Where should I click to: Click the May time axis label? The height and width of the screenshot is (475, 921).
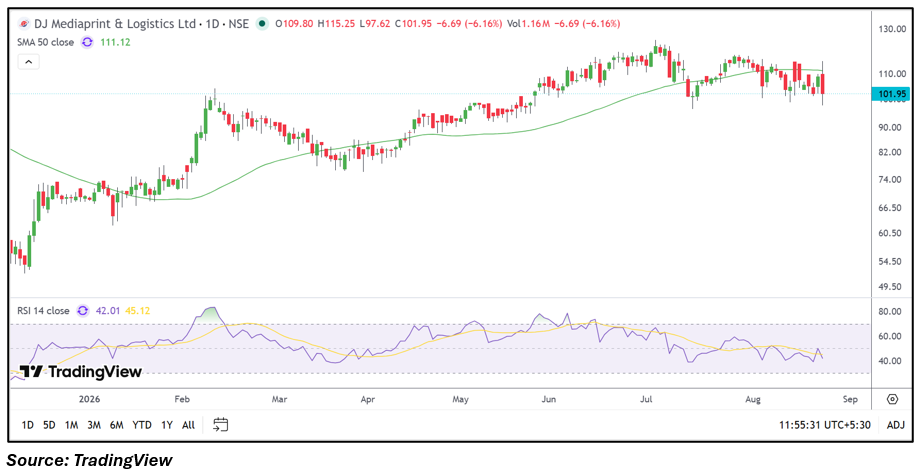coord(460,399)
